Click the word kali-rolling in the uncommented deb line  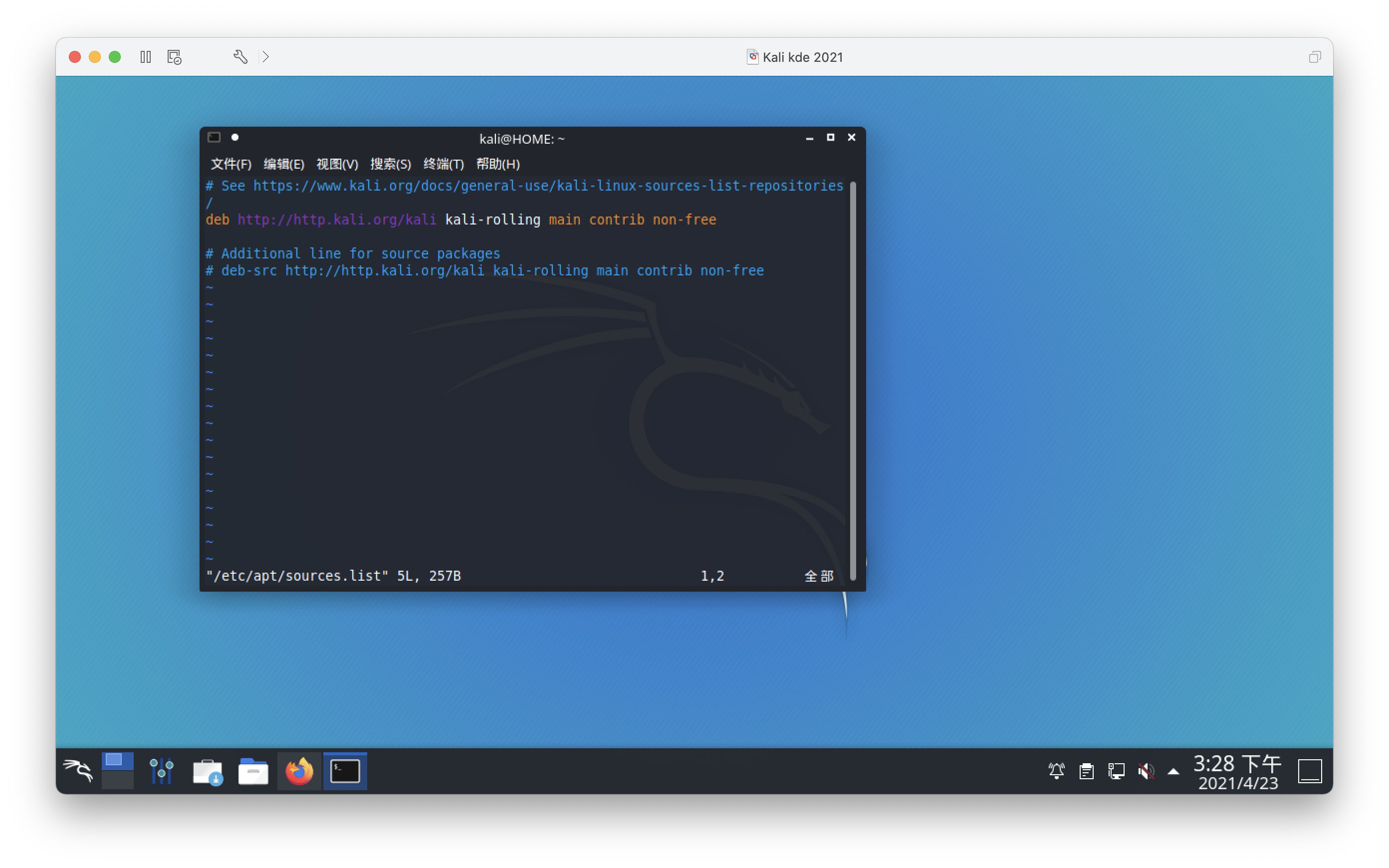492,220
